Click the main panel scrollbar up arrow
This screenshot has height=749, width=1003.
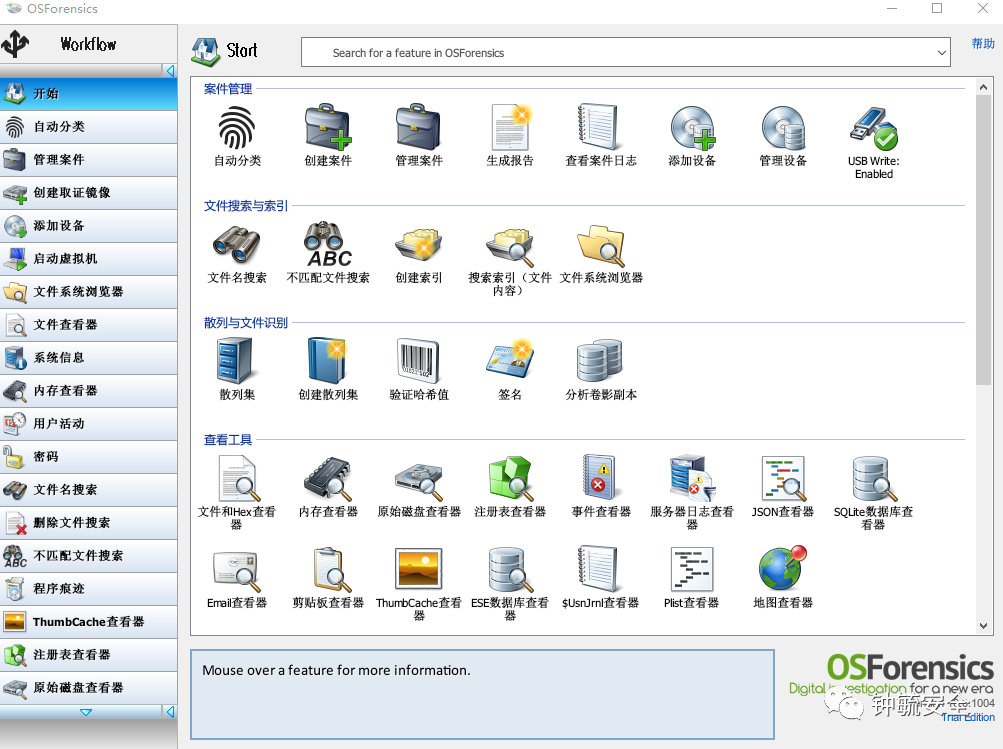coord(983,86)
